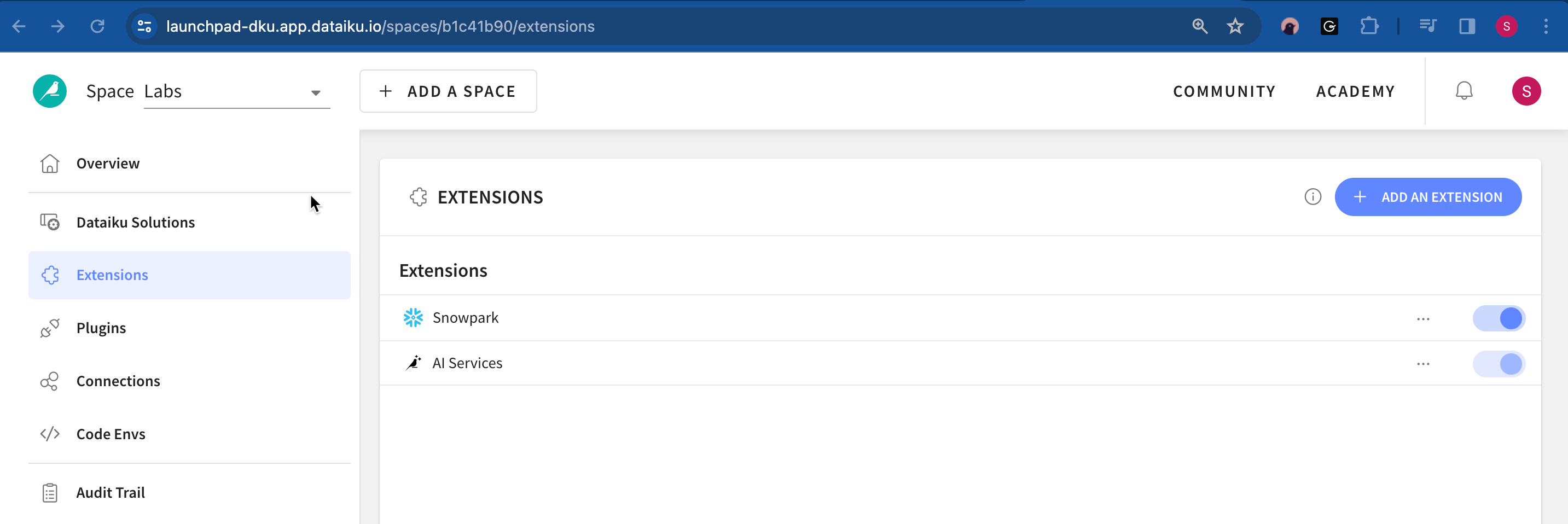The height and width of the screenshot is (524, 1568).
Task: Click Add an Extension button
Action: [x=1428, y=197]
